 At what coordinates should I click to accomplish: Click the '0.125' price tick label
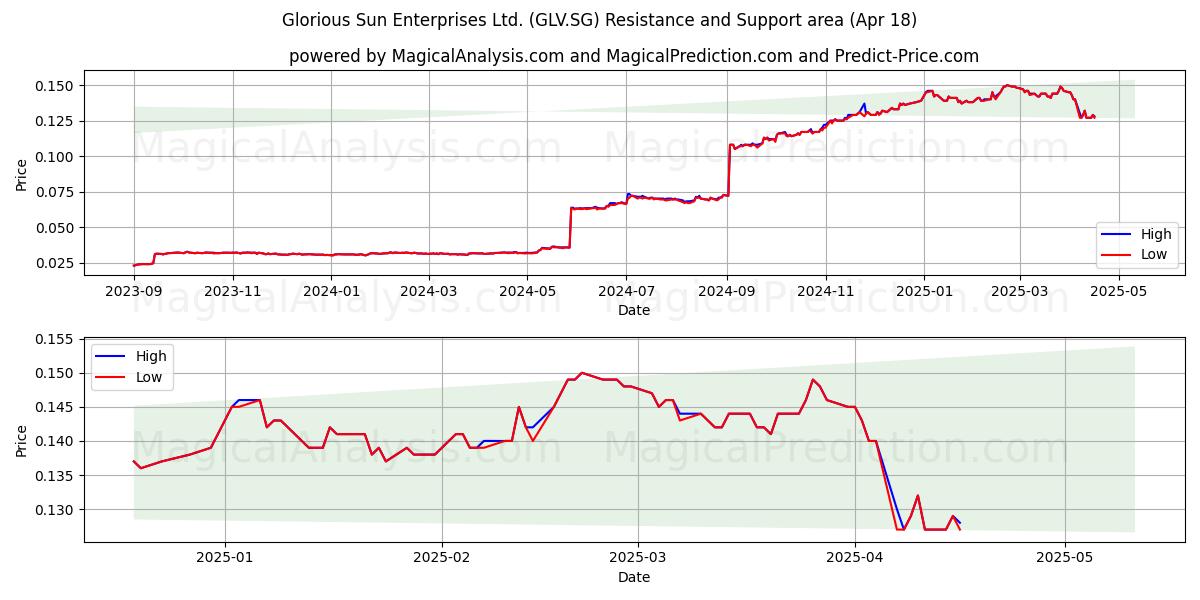(56, 121)
